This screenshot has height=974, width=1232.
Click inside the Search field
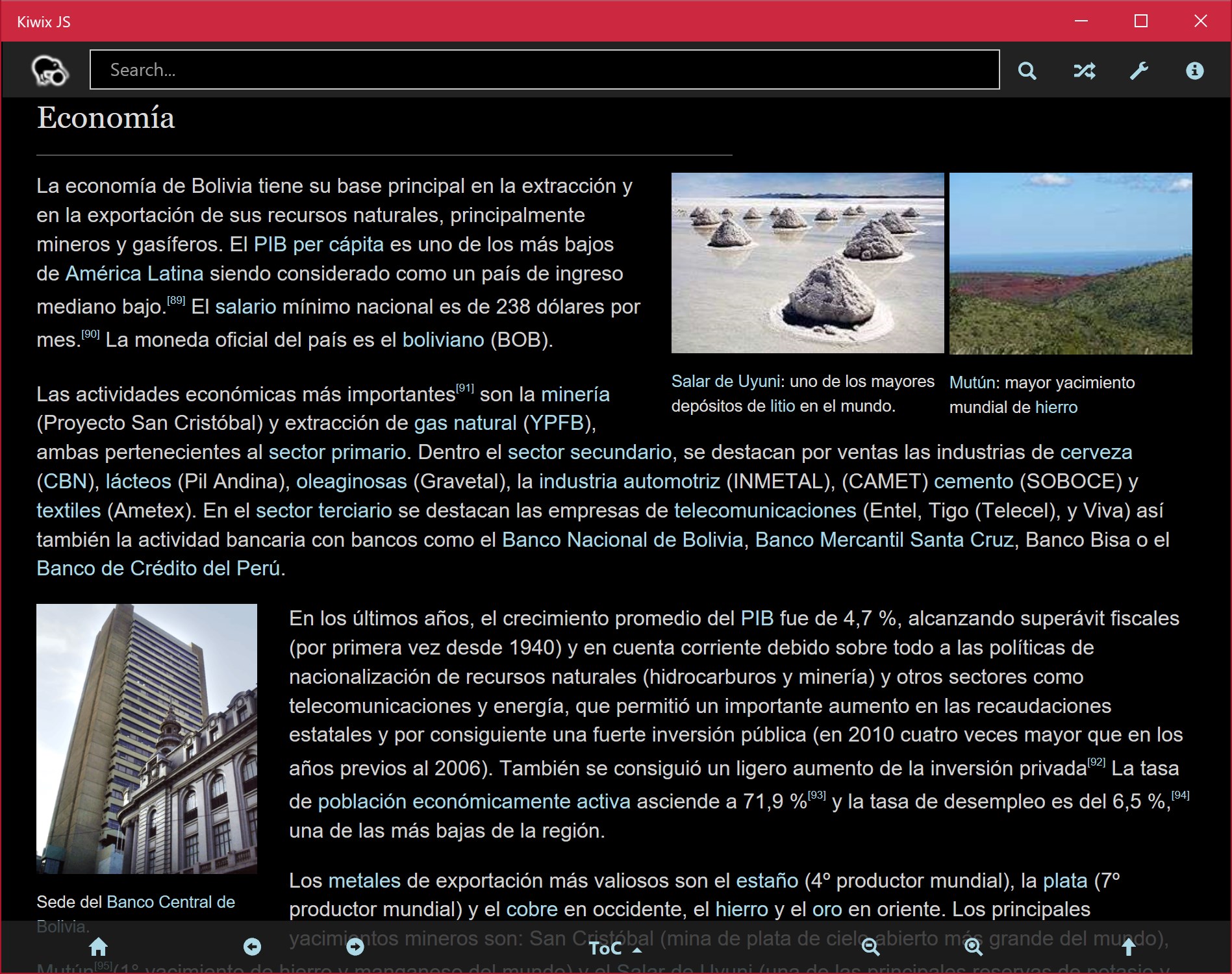click(544, 69)
